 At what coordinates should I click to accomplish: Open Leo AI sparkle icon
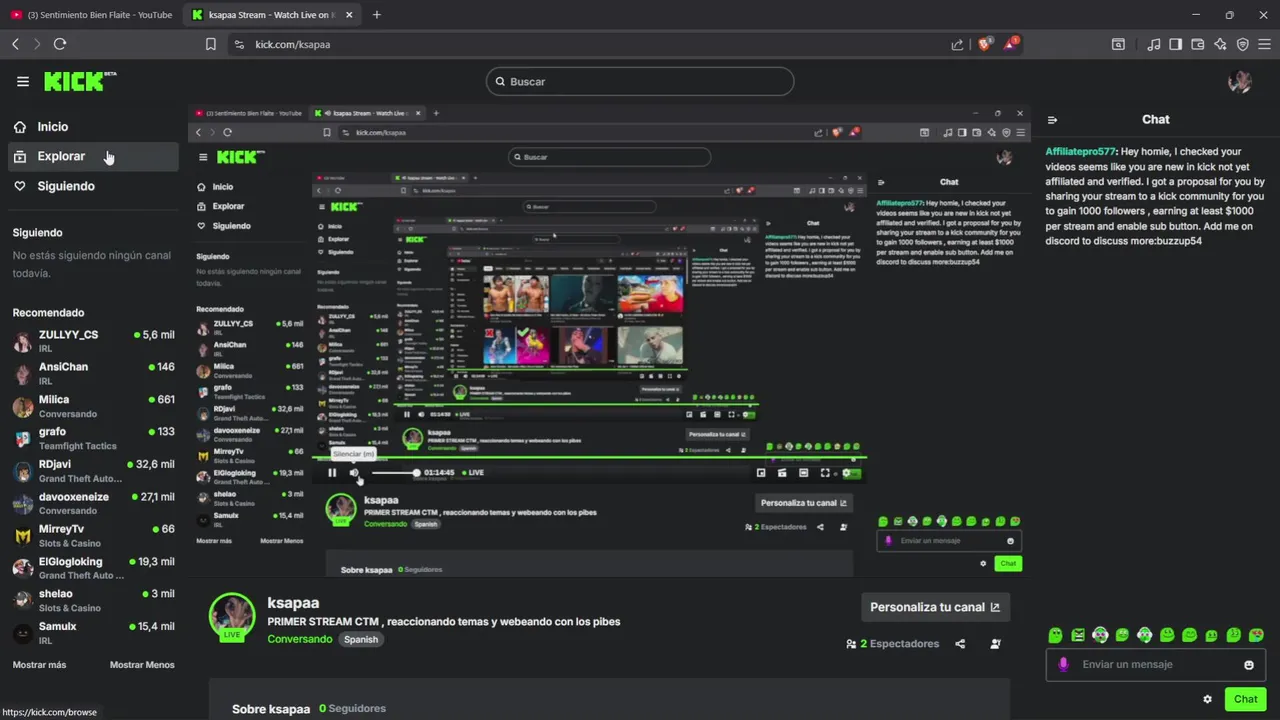pyautogui.click(x=1220, y=44)
